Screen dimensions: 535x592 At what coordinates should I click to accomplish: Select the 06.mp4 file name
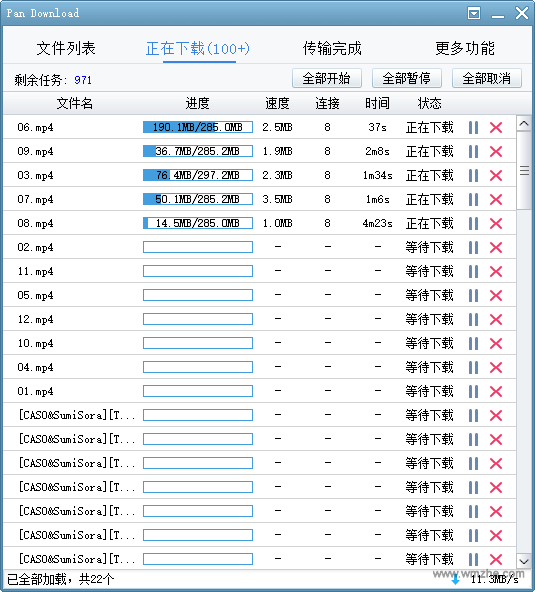pyautogui.click(x=35, y=128)
